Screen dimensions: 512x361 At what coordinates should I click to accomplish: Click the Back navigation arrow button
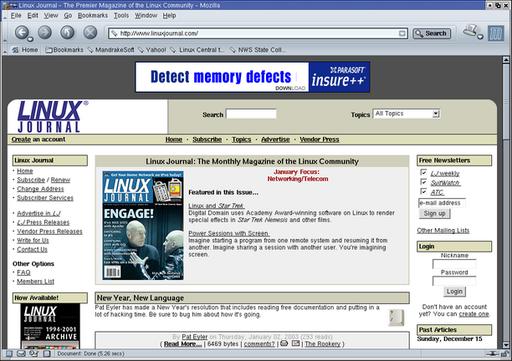[x=22, y=32]
